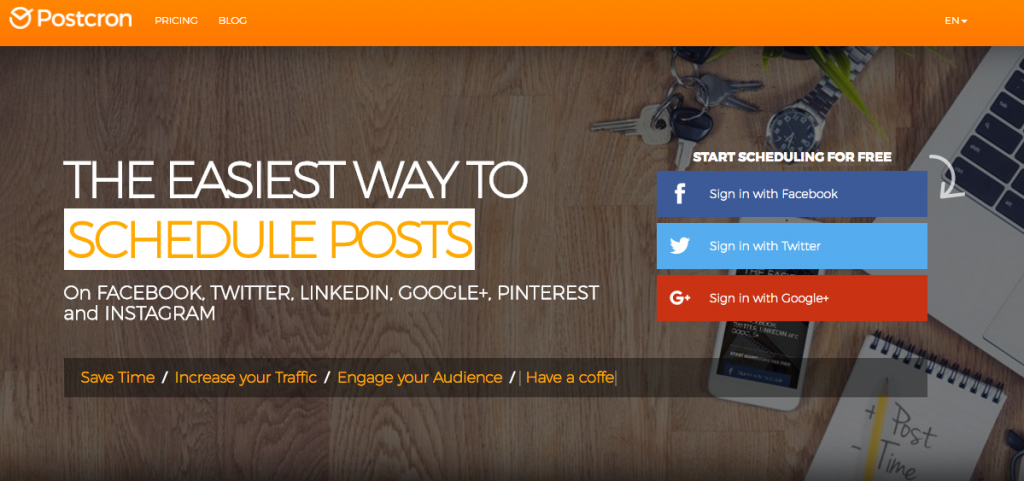Click 'Increase your Traffic' text
Screen dimensions: 1024x481
[x=246, y=377]
